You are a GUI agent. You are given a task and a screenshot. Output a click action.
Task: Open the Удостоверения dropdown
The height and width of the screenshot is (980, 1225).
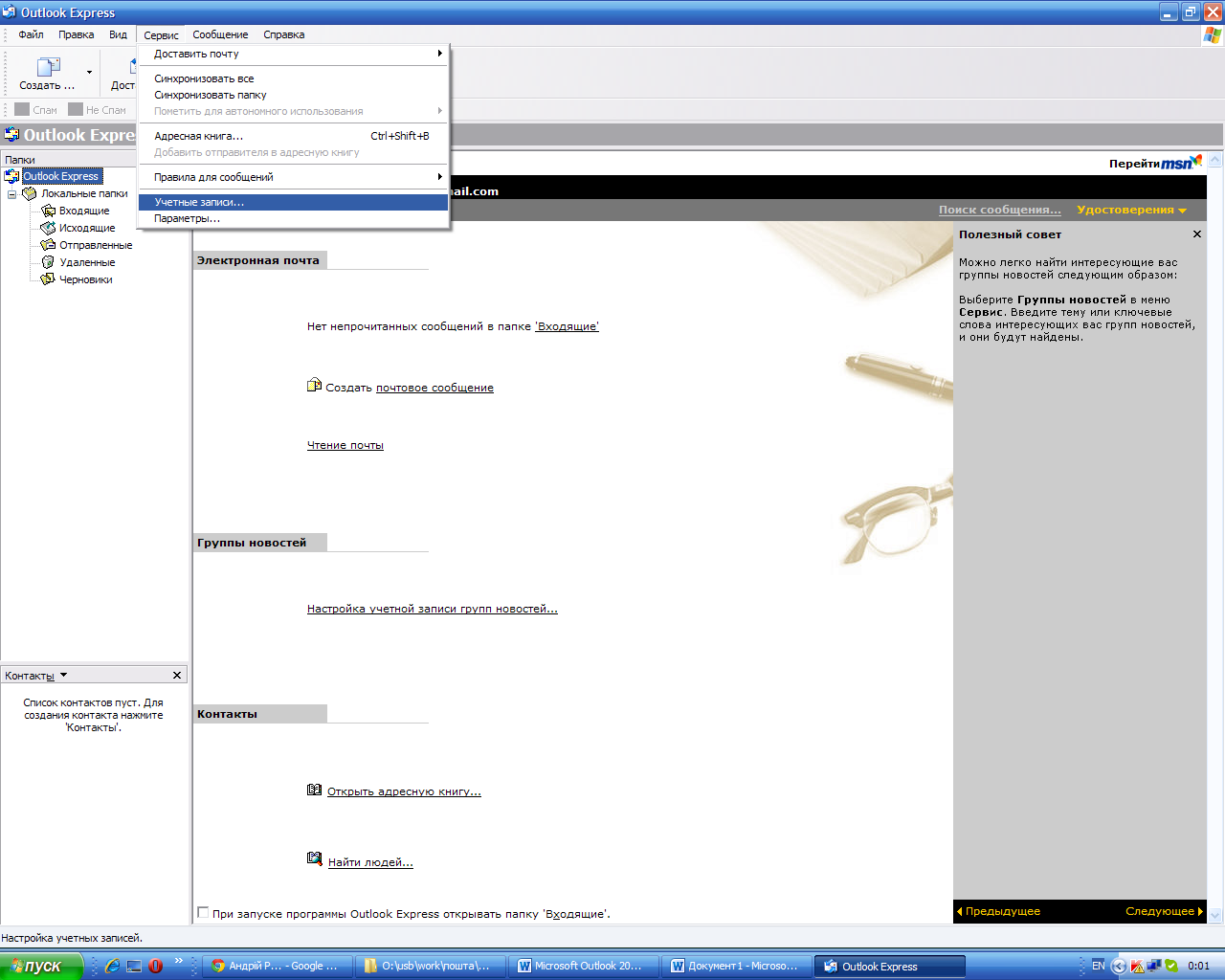tap(1131, 210)
